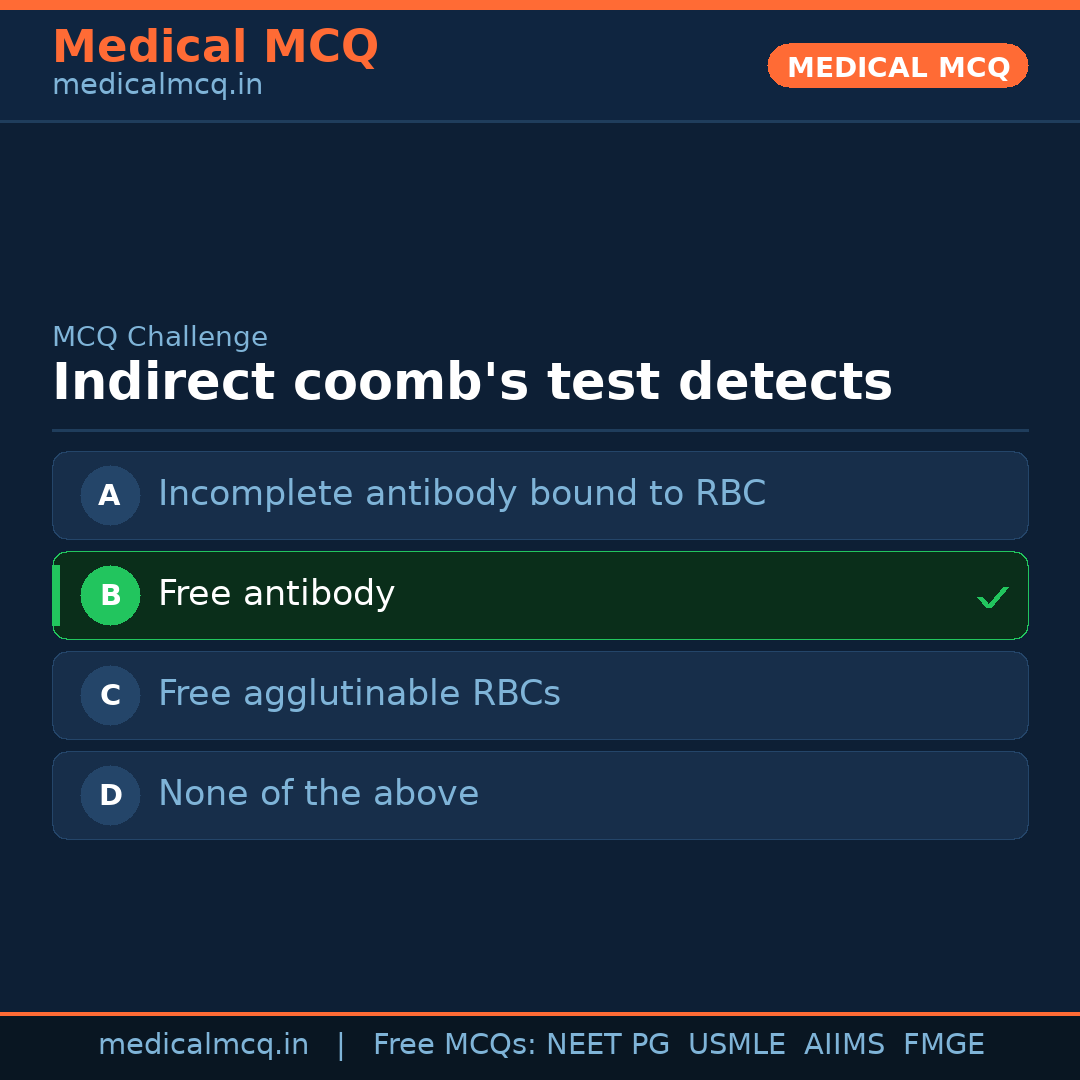The image size is (1080, 1080).
Task: Click the question heading Indirect coomb's test detects
Action: 472,383
